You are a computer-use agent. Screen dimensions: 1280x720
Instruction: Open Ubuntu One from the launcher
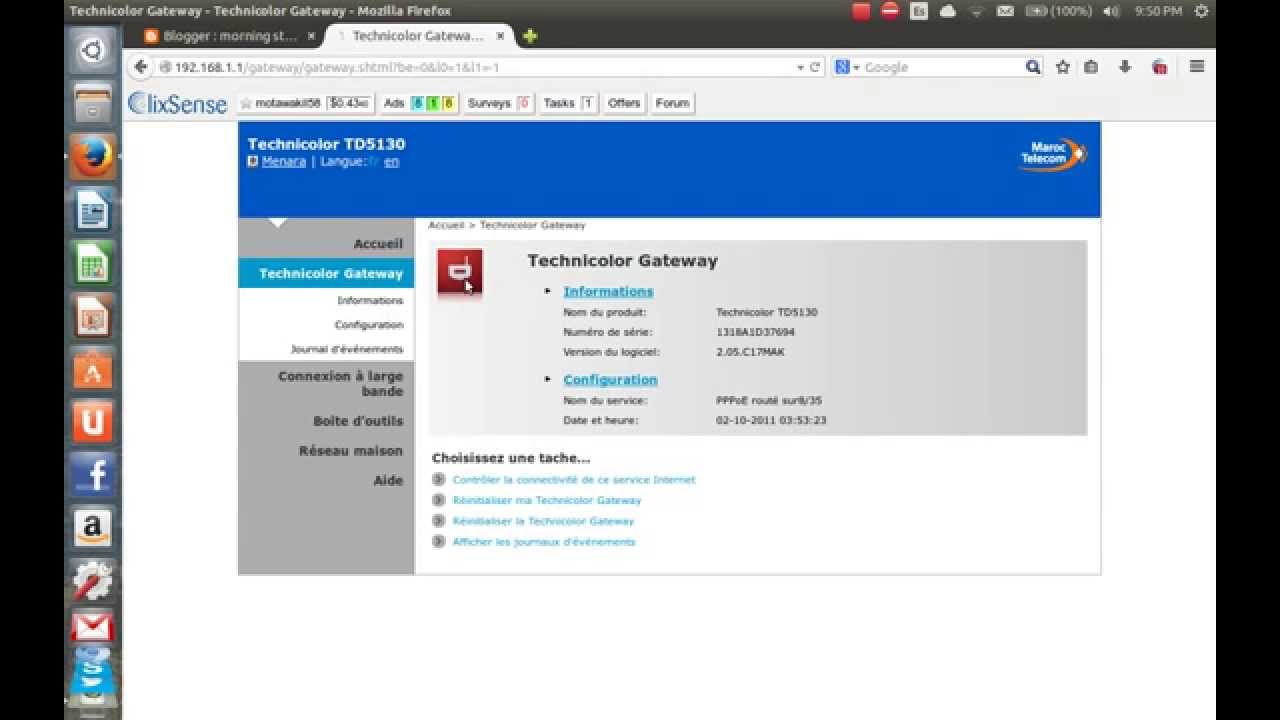pos(93,422)
